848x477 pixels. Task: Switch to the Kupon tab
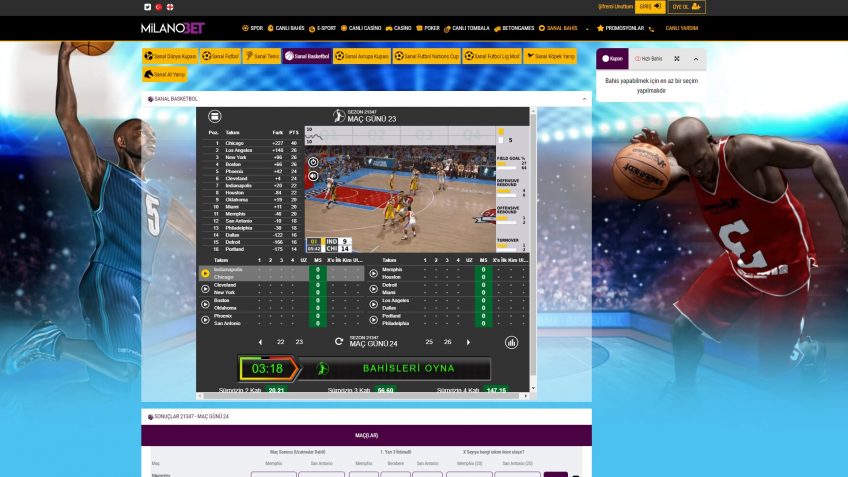(x=613, y=59)
